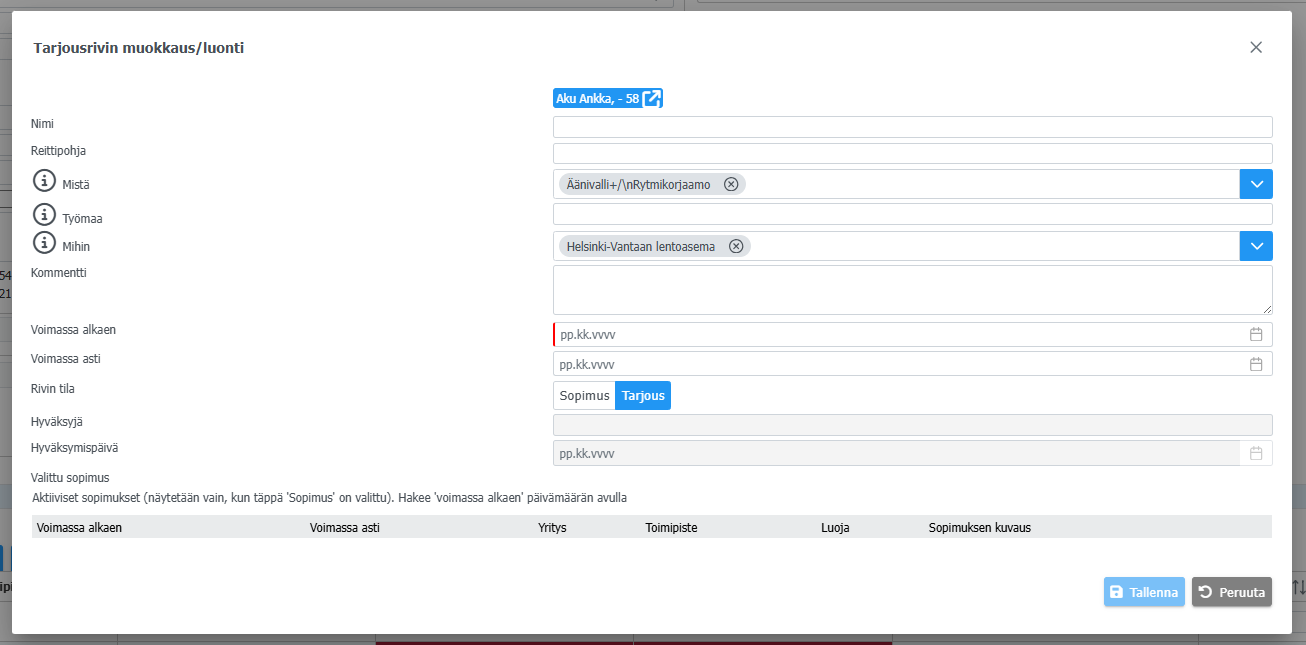Focus the Kommentti text area
Viewport: 1306px width, 645px height.
pyautogui.click(x=912, y=290)
